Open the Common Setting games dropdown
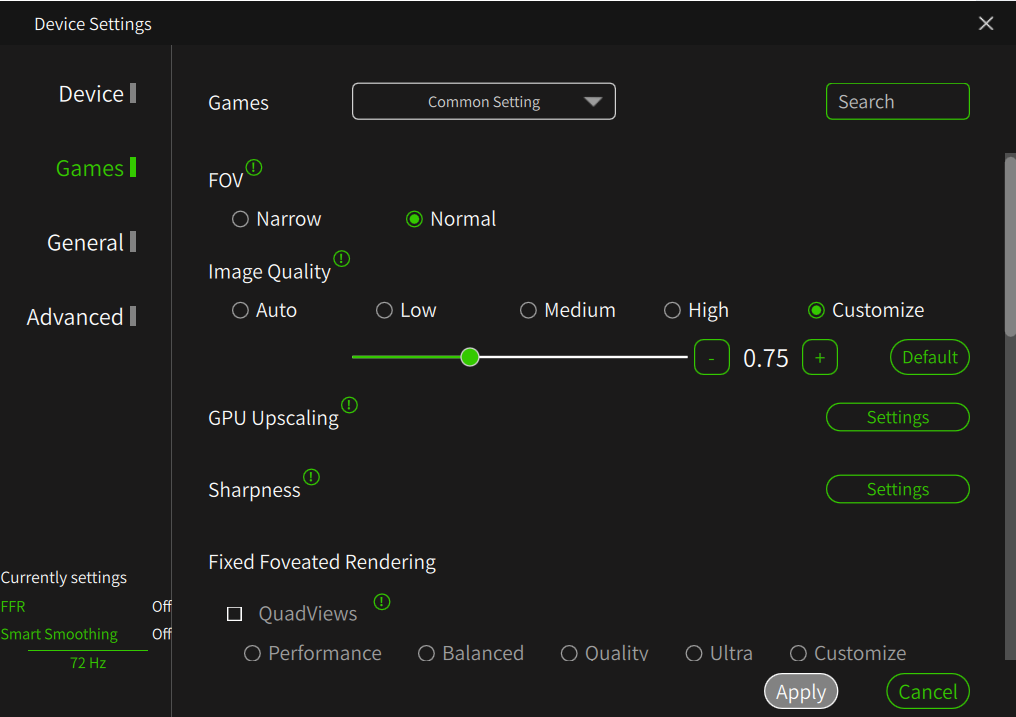The image size is (1016, 717). (484, 102)
